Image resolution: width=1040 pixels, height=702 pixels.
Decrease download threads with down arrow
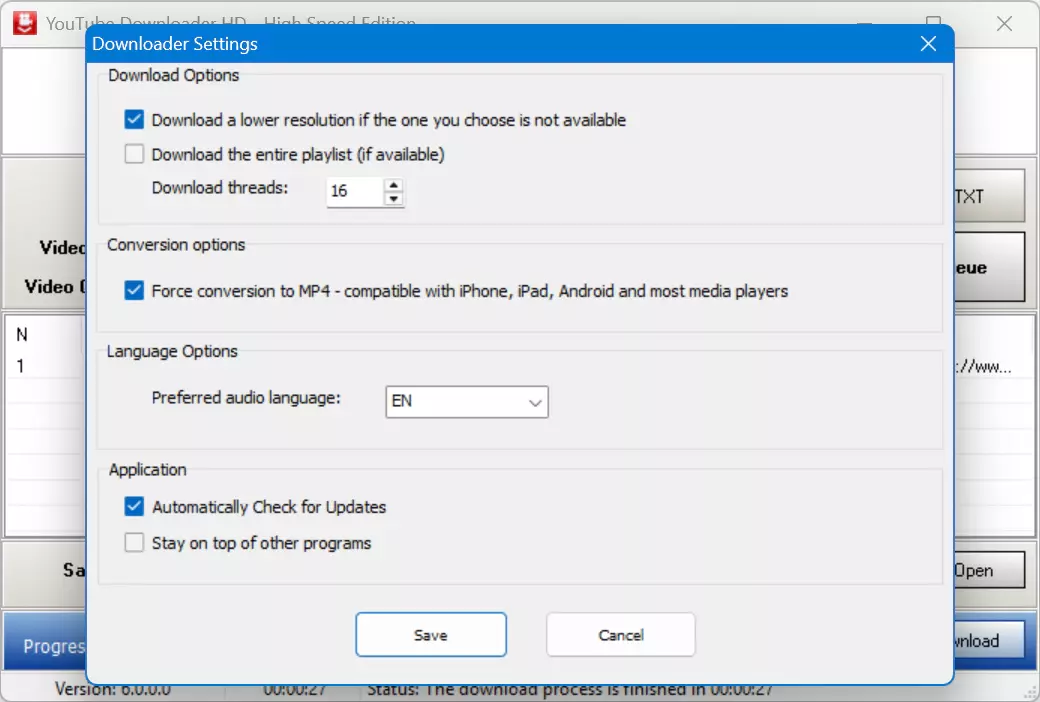(394, 198)
